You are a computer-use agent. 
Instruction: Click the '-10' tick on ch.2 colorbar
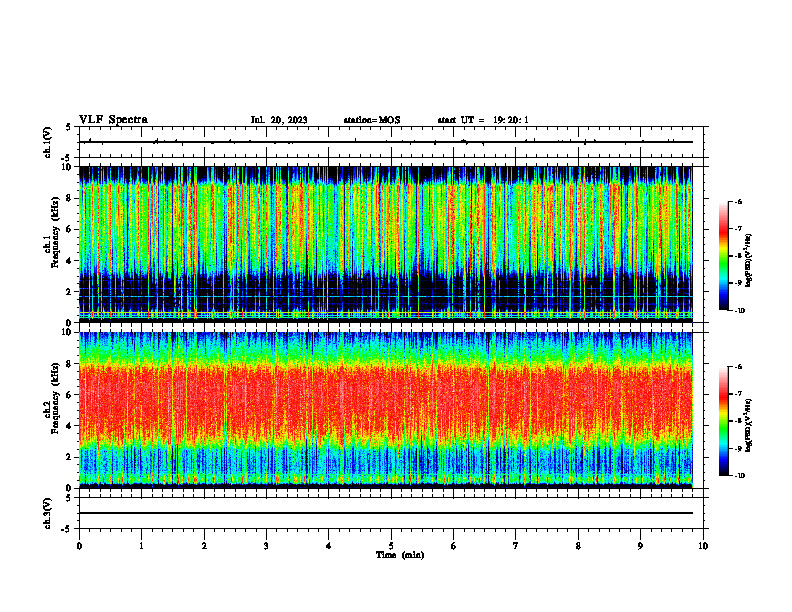click(x=739, y=476)
